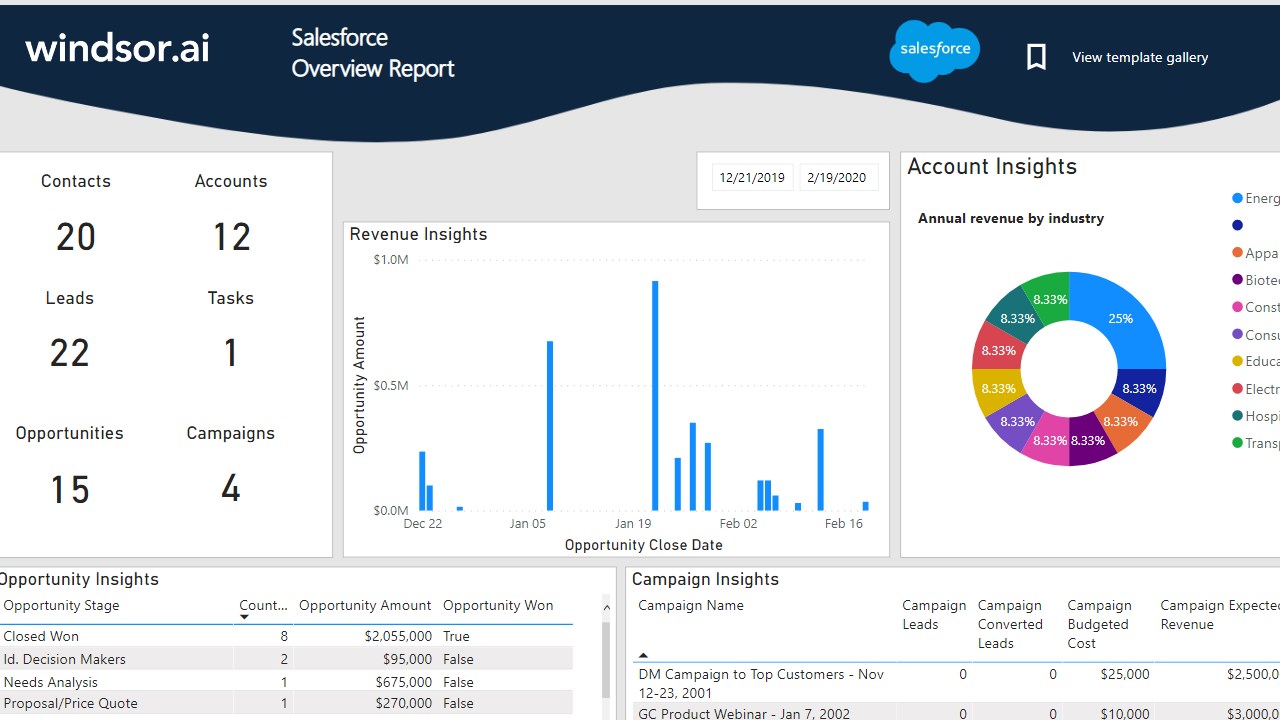Click the Opportunity Insights table scrollbar
Viewport: 1280px width, 720px height.
pos(606,660)
